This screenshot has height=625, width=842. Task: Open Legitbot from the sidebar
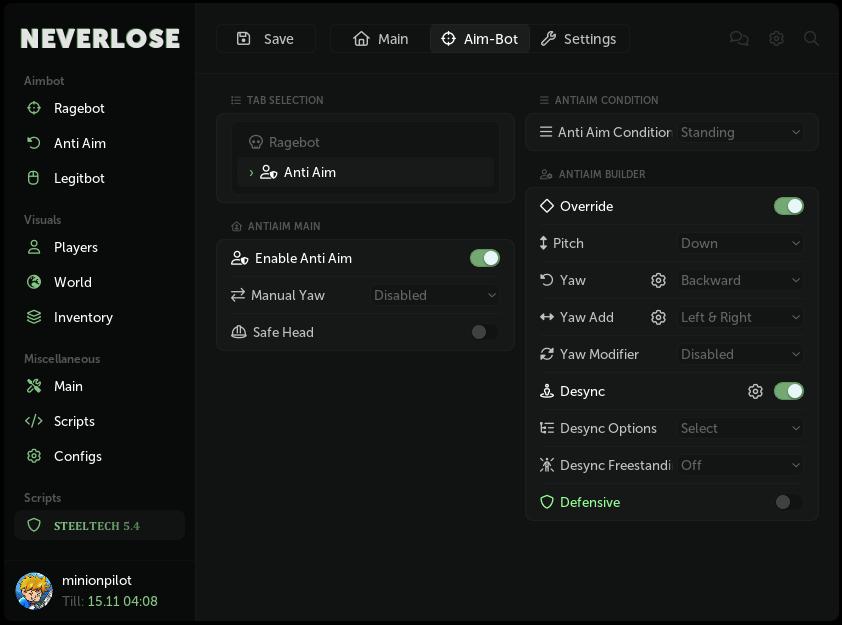point(79,178)
